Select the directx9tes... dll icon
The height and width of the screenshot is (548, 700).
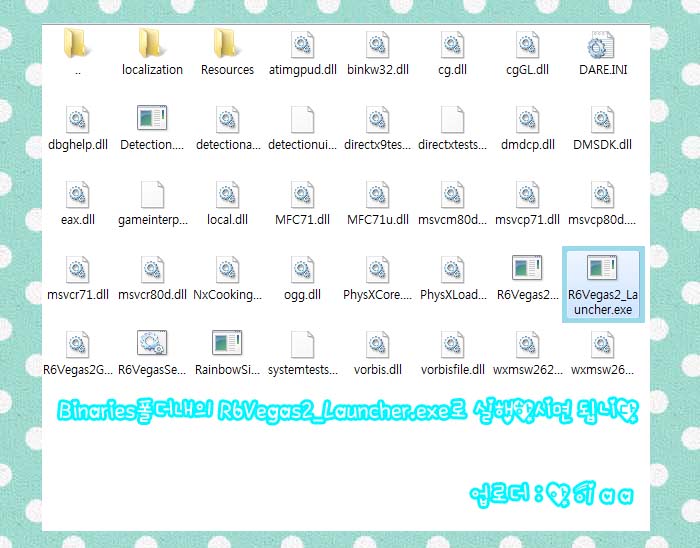378,120
